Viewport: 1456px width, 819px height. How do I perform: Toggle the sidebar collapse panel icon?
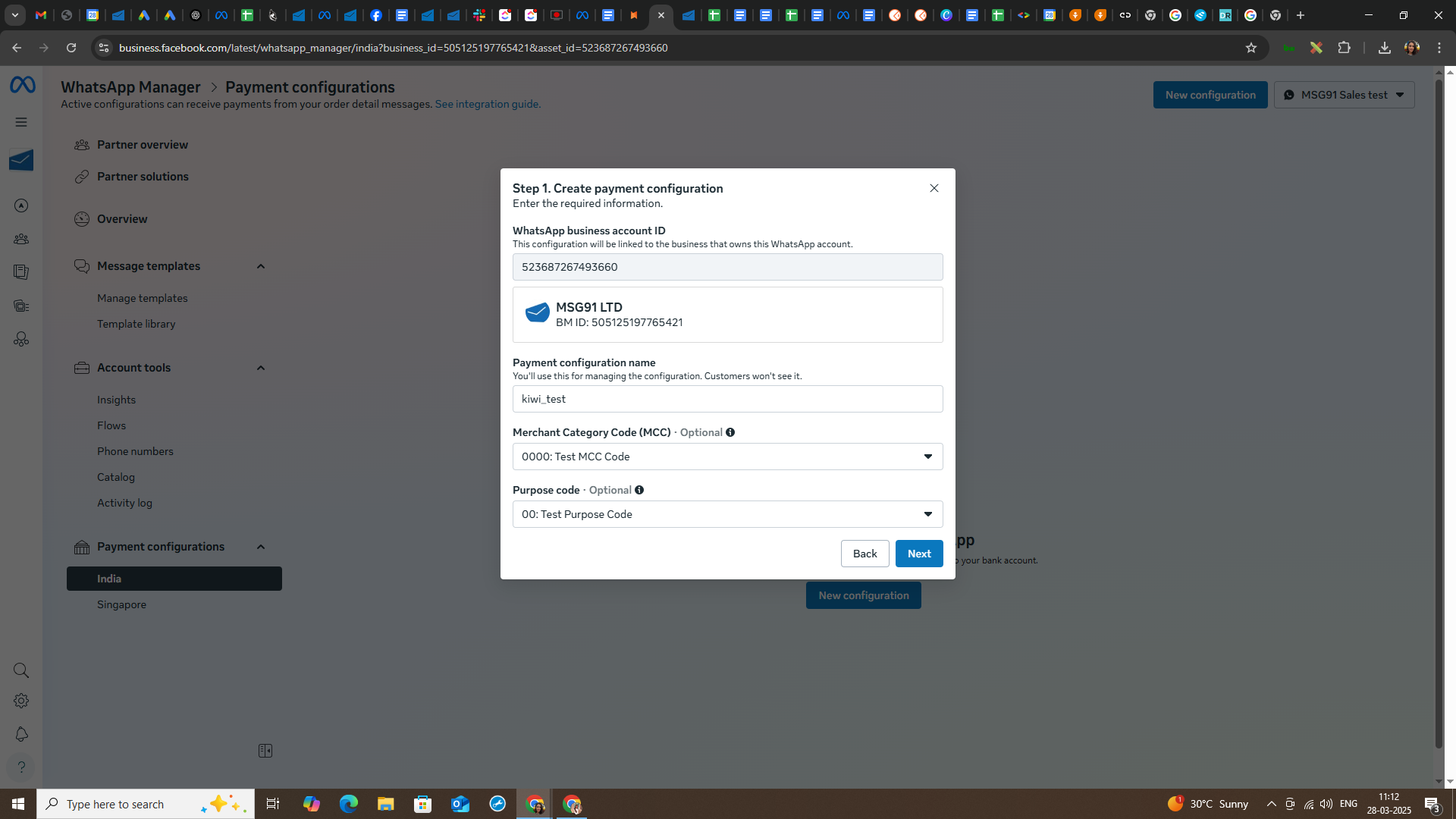pos(265,751)
